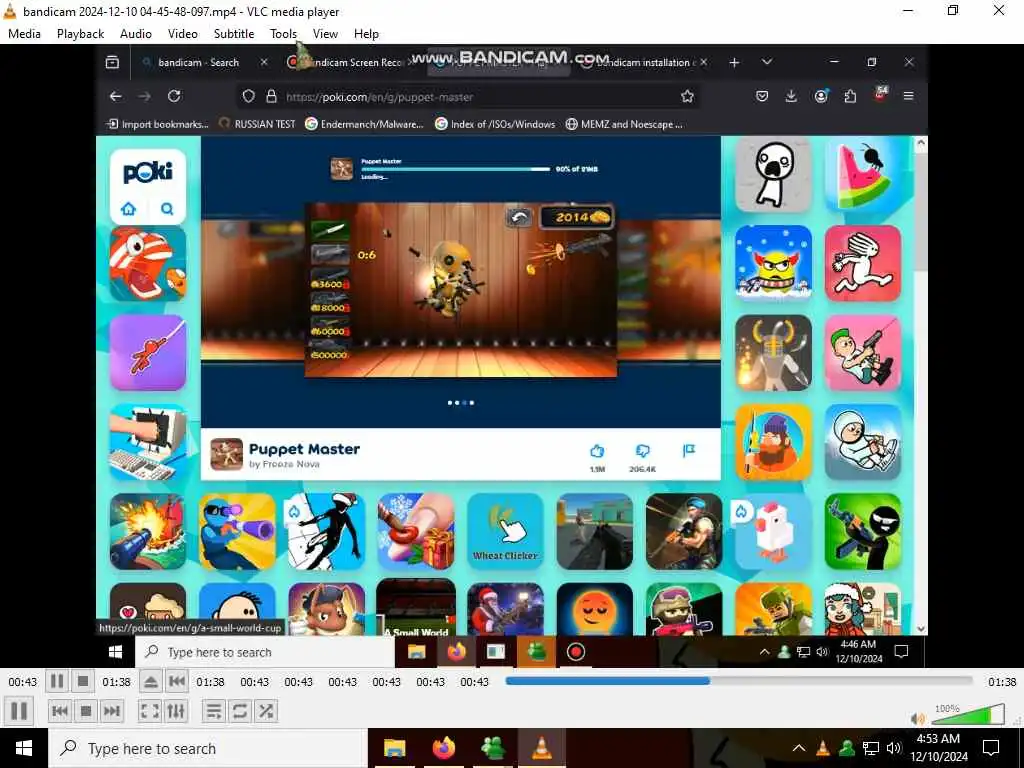Mute audio with the speaker icon
The image size is (1024, 768).
(918, 718)
